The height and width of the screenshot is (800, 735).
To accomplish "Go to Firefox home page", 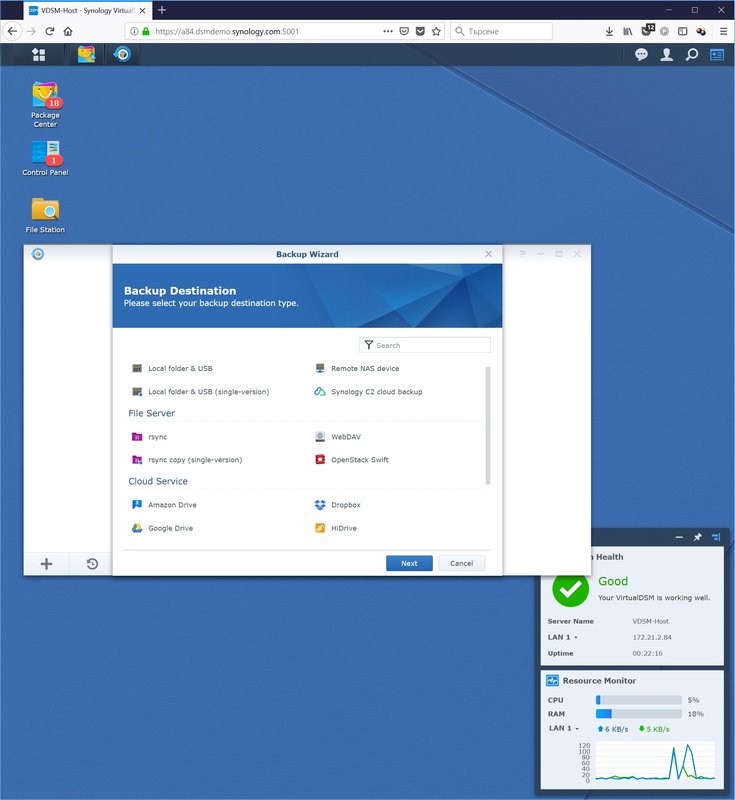I will pos(68,31).
